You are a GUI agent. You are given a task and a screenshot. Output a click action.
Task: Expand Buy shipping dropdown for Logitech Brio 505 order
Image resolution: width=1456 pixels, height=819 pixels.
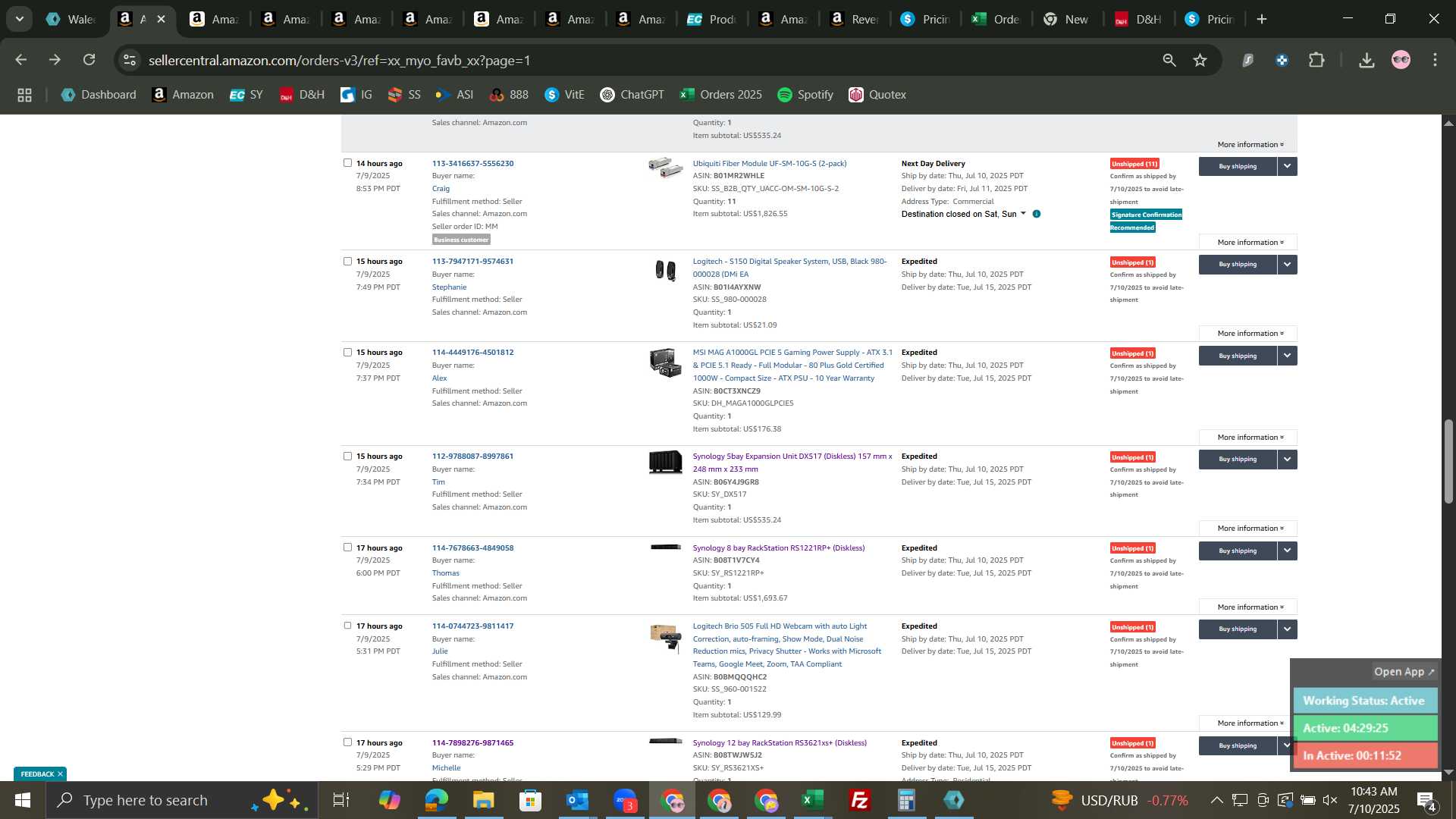[1287, 629]
